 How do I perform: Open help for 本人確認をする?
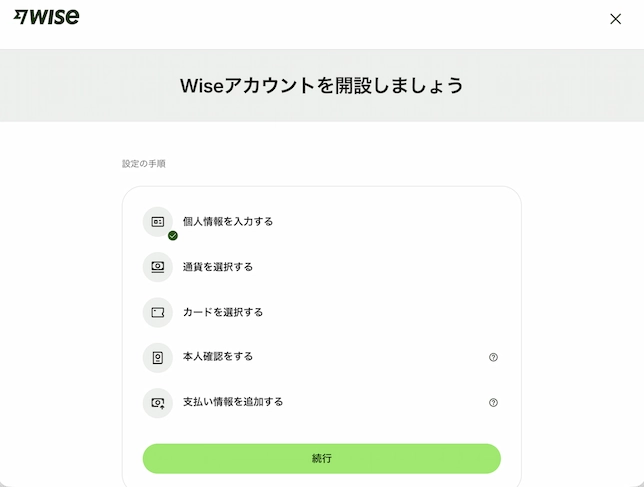click(x=493, y=357)
